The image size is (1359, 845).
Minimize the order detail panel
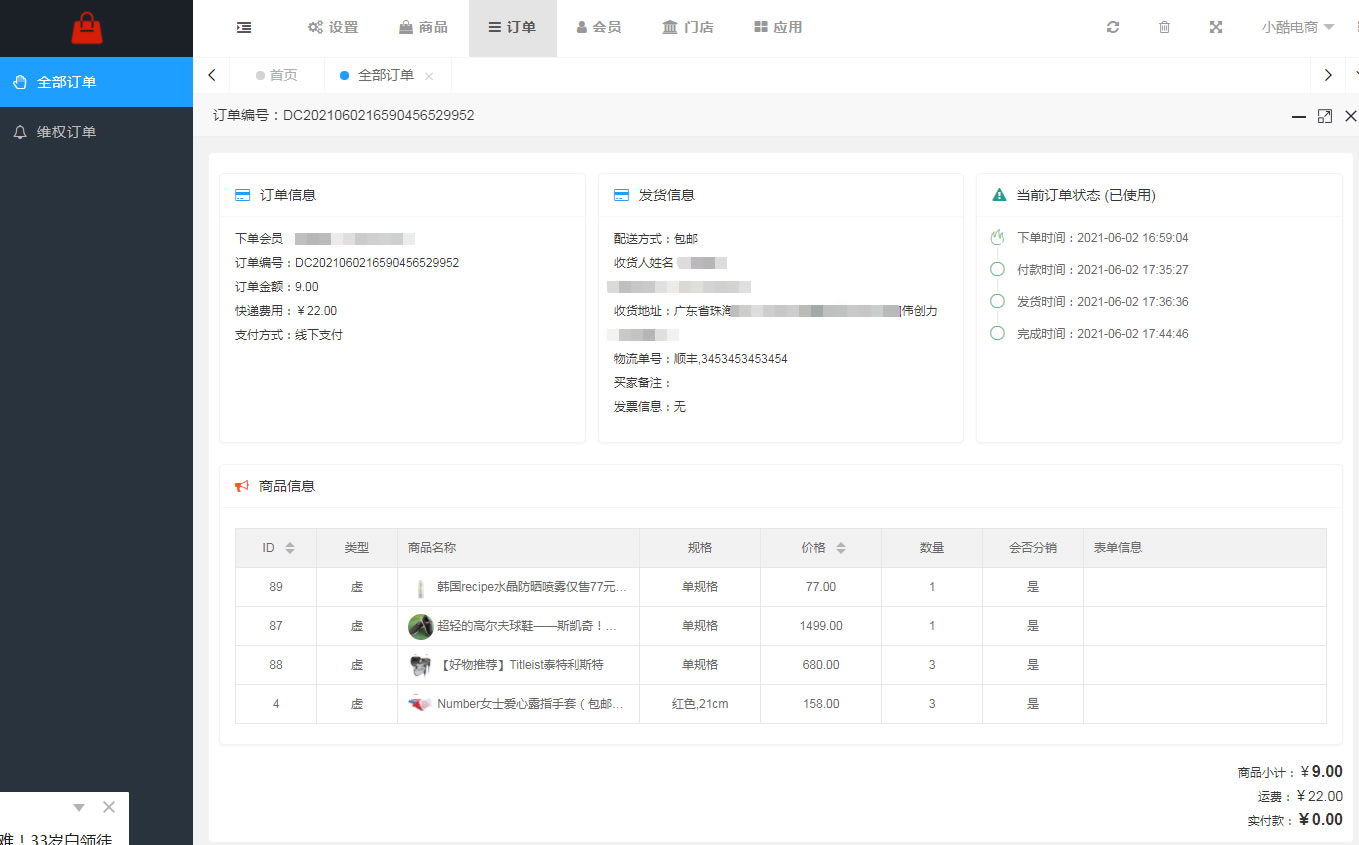coord(1299,116)
